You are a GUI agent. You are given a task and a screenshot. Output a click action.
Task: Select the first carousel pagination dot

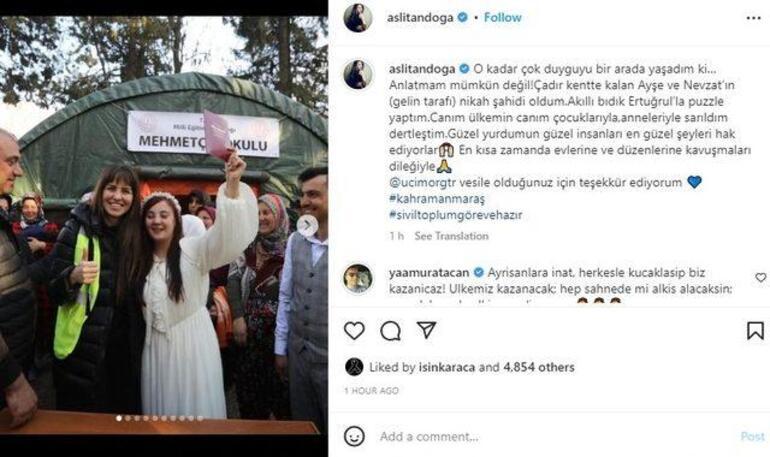[x=118, y=418]
